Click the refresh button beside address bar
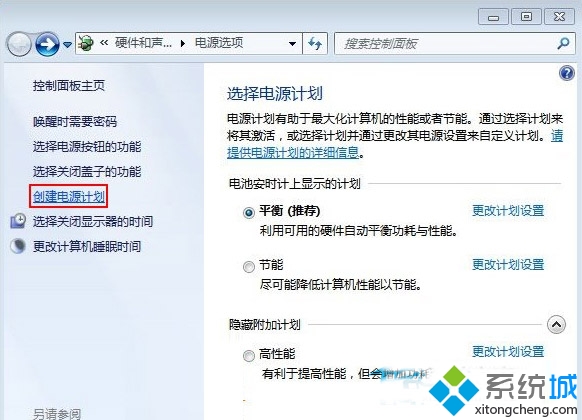Screen dimensions: 582x420 click(315, 44)
